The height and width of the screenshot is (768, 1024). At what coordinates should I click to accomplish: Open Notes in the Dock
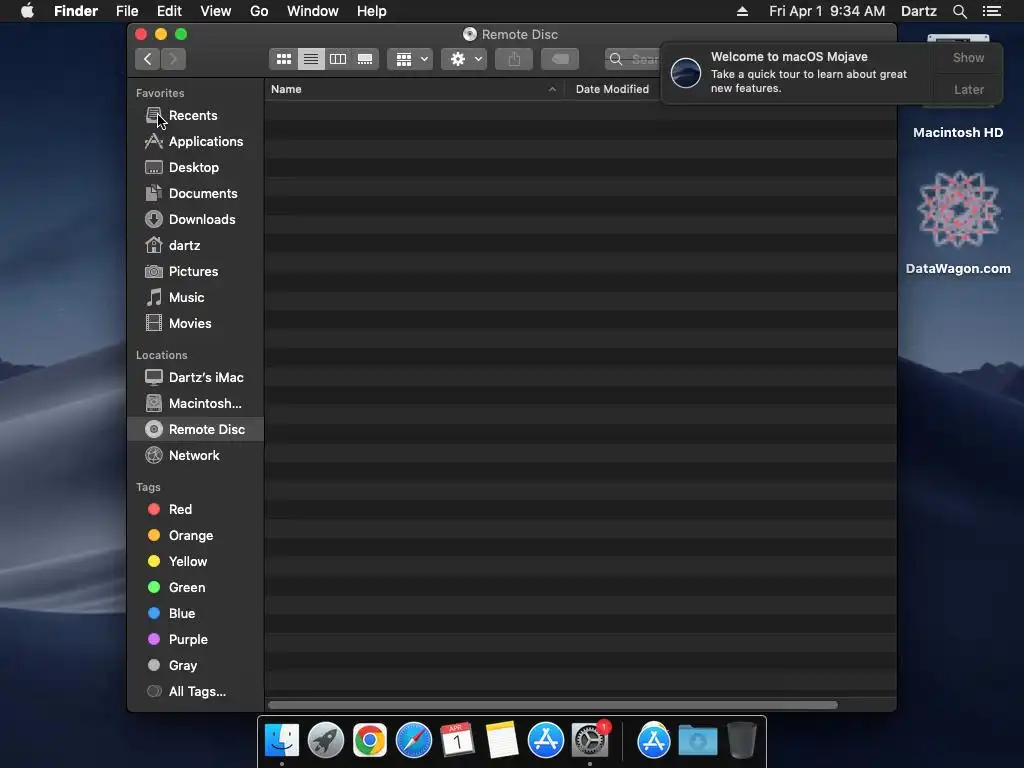502,741
